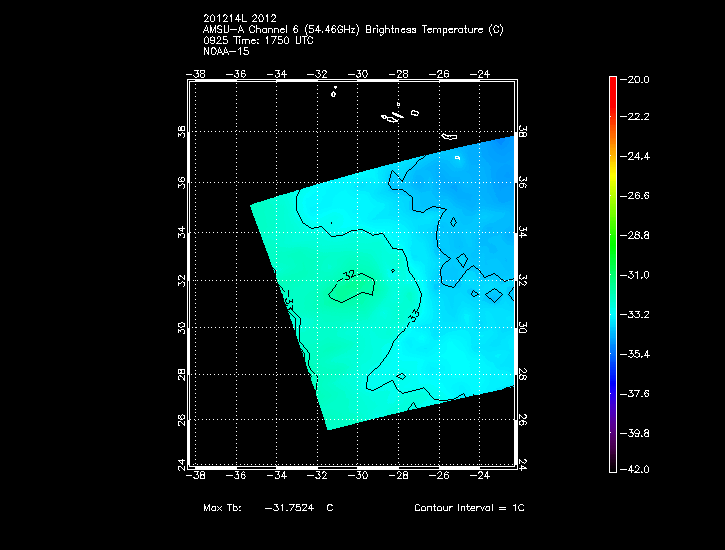
Task: Click the -42.0 color bar label
Action: click(x=638, y=469)
